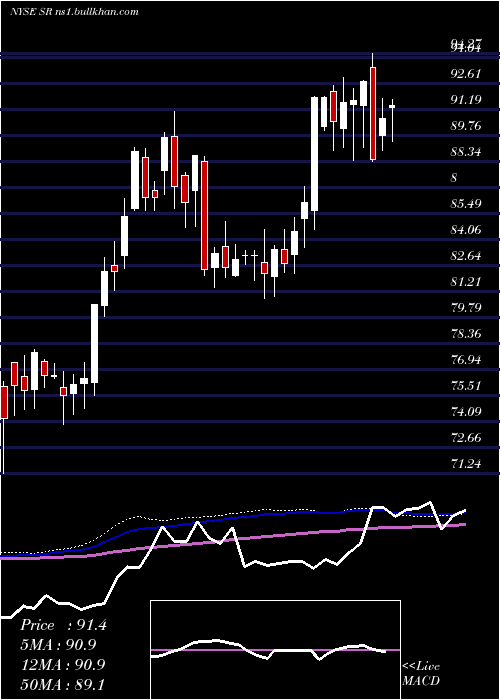Click the 76.94 price axis label
The width and height of the screenshot is (500, 700).
pyautogui.click(x=466, y=359)
